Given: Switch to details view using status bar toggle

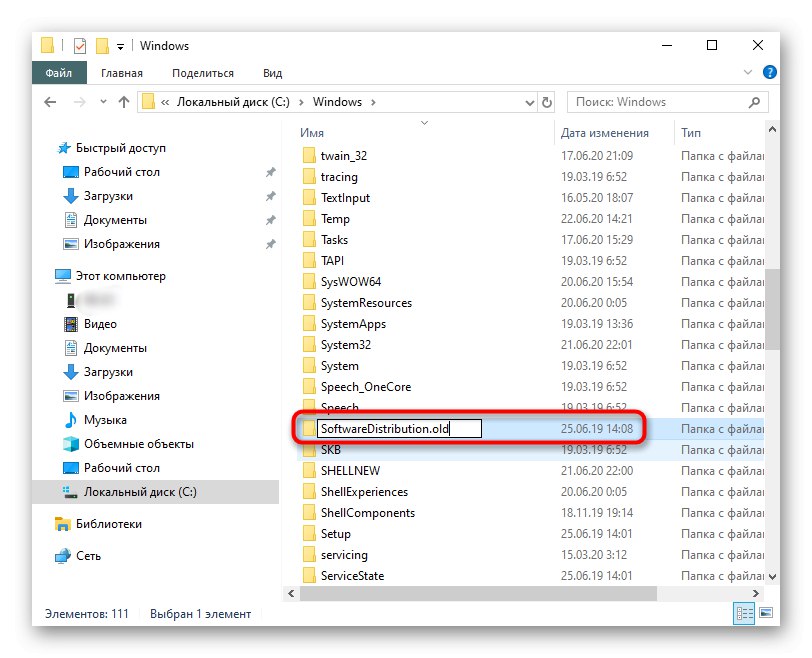Looking at the screenshot, I should tap(743, 613).
